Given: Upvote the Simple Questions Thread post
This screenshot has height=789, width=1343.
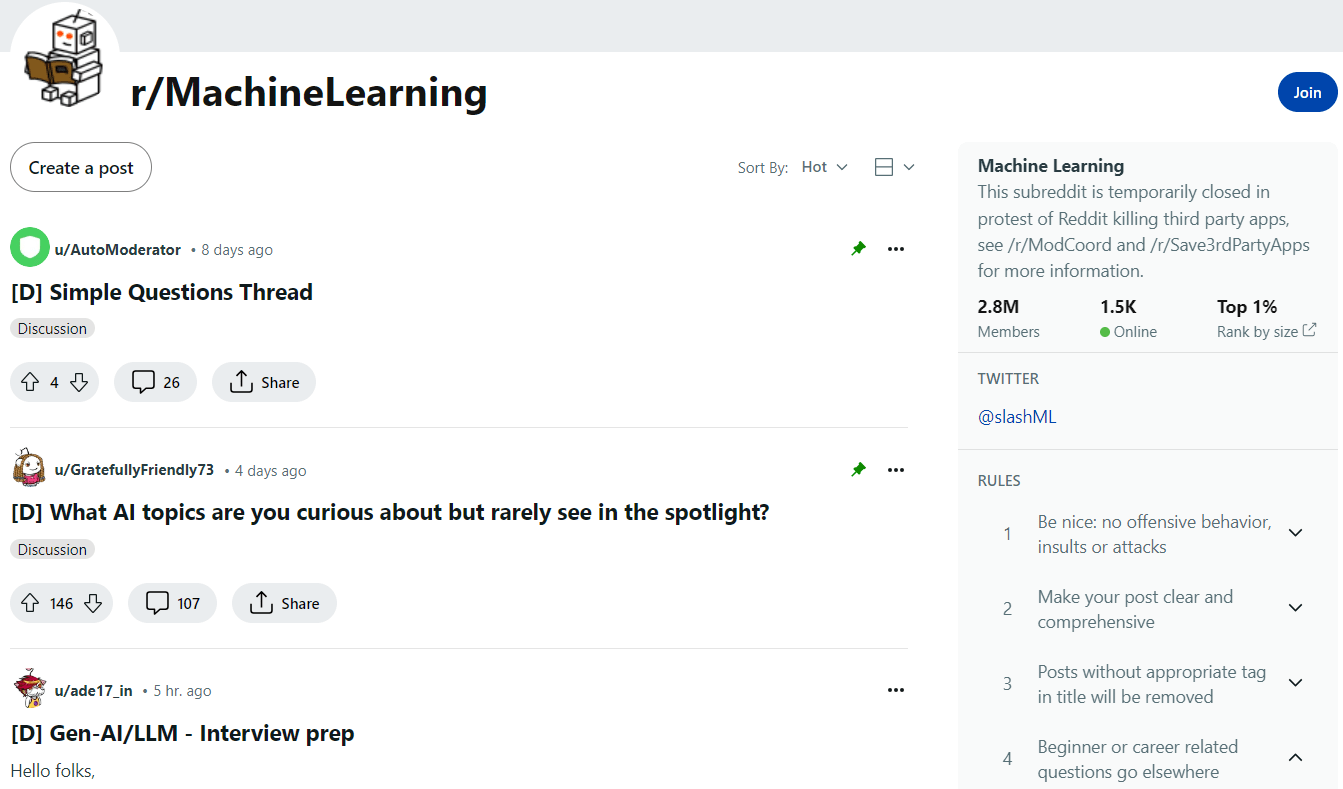Looking at the screenshot, I should (30, 382).
